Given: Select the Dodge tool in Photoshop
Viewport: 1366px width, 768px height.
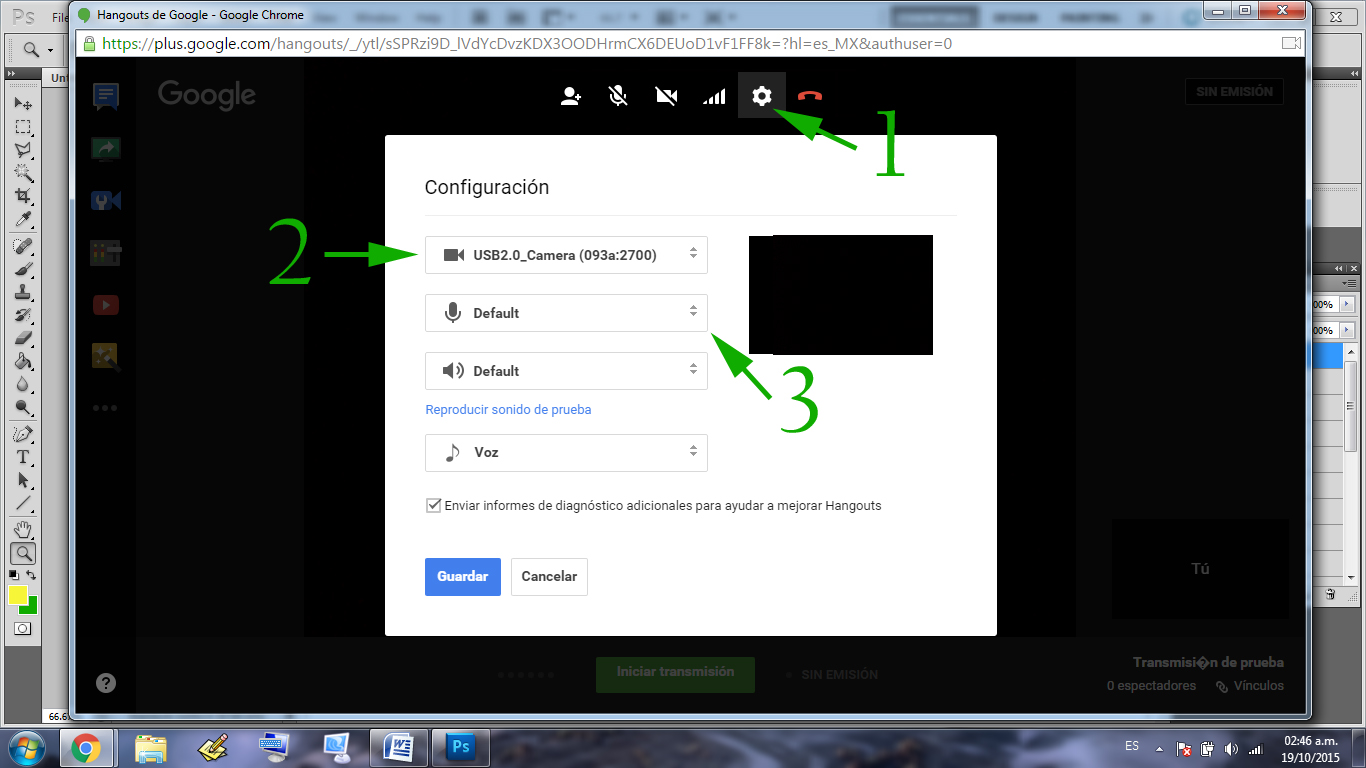Looking at the screenshot, I should click(23, 407).
